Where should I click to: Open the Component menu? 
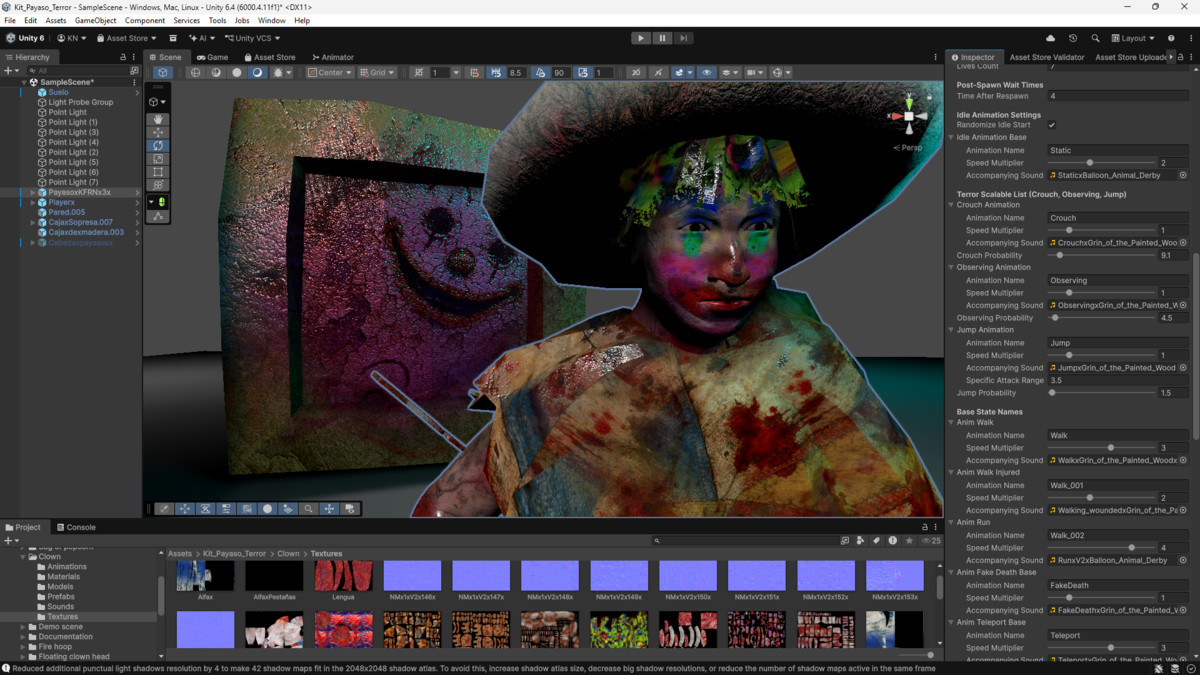[145, 20]
